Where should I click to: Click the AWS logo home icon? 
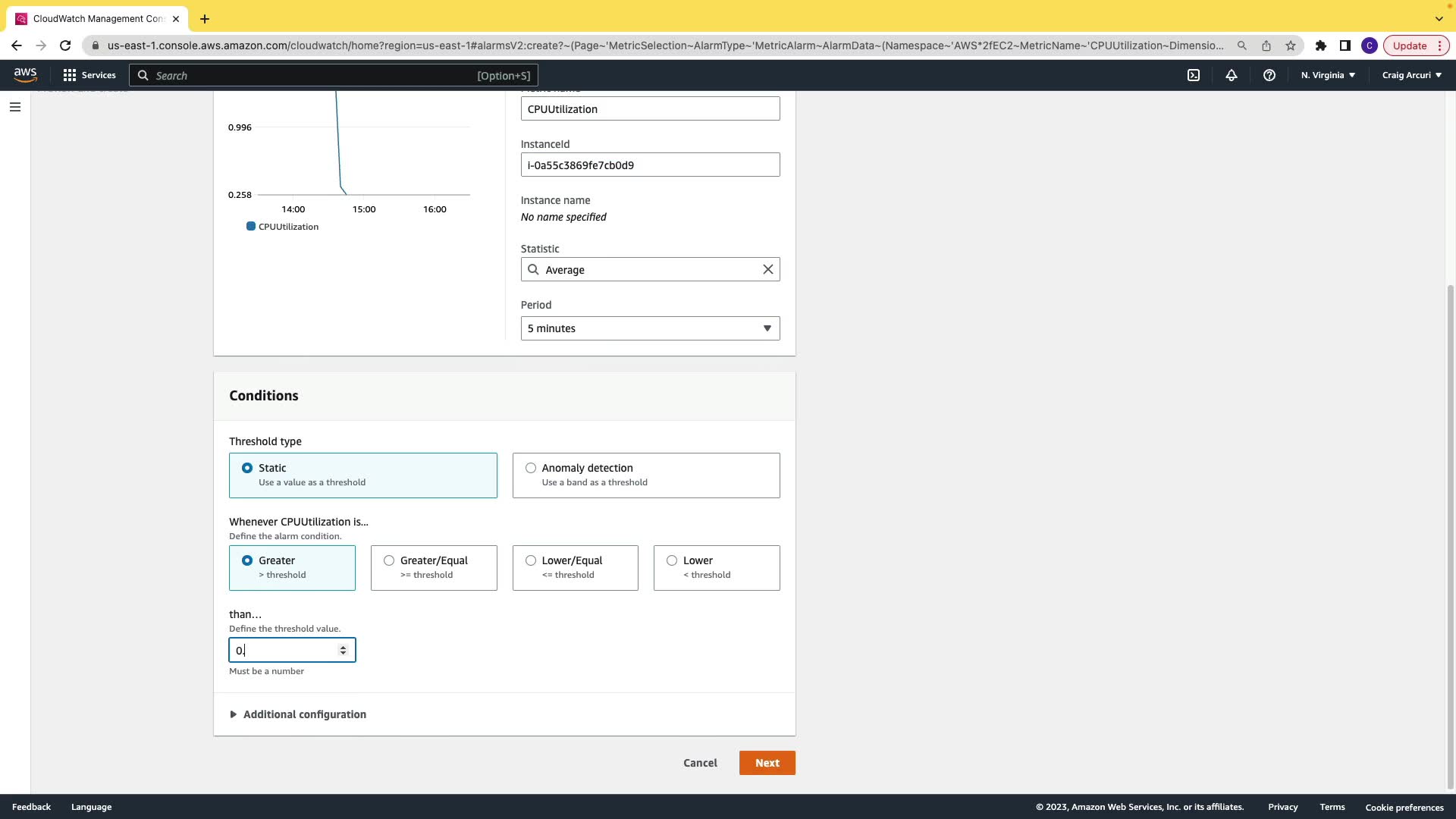(25, 74)
